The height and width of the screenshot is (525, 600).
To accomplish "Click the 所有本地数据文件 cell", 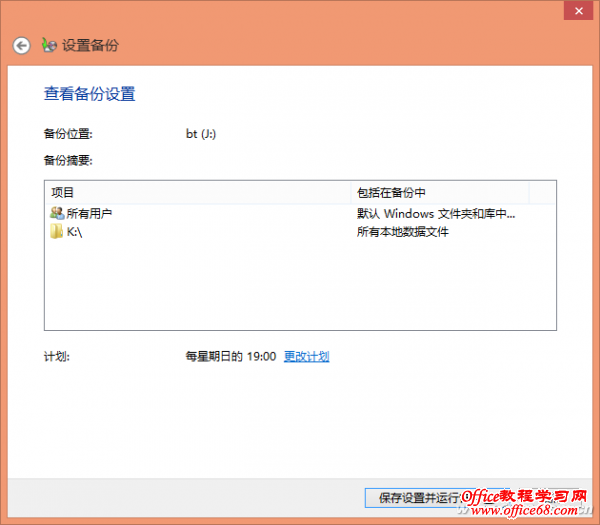I will click(x=403, y=232).
